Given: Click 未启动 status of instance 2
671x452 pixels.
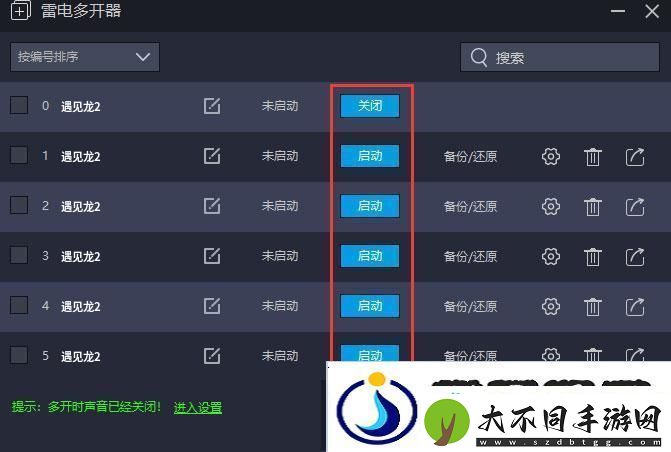Looking at the screenshot, I should (x=280, y=206).
